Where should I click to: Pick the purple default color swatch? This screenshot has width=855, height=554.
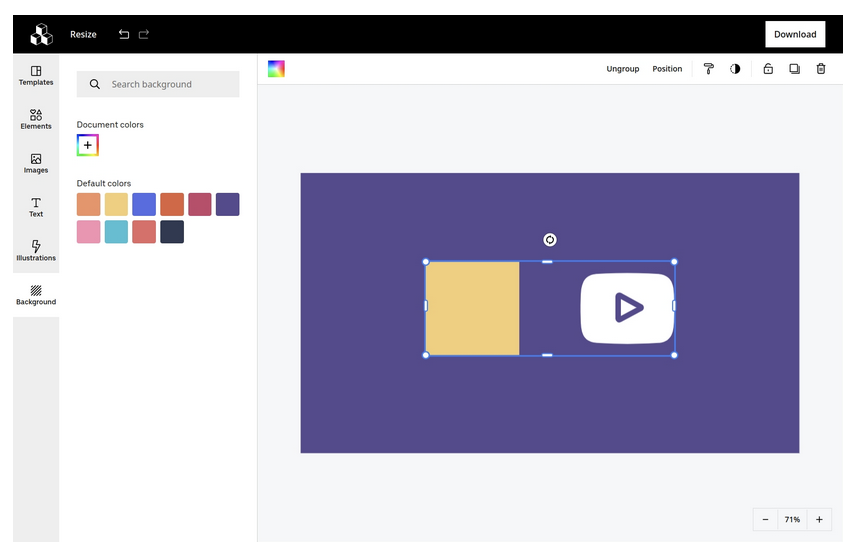pos(227,204)
